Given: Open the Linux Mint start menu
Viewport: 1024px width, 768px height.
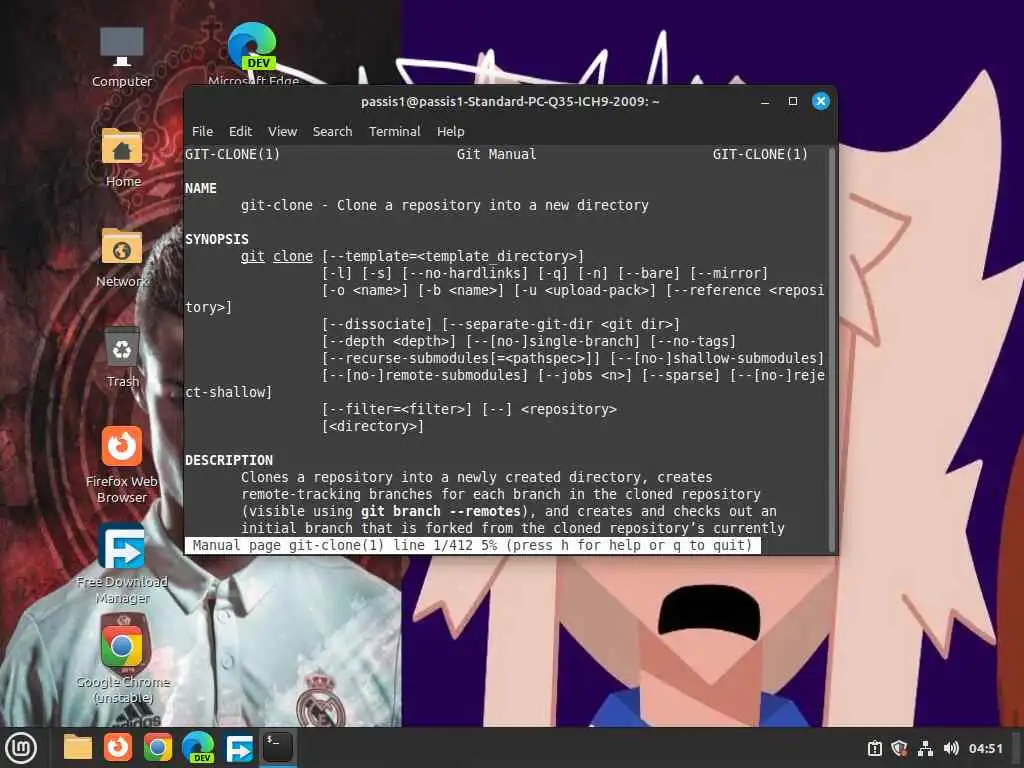Looking at the screenshot, I should (21, 748).
